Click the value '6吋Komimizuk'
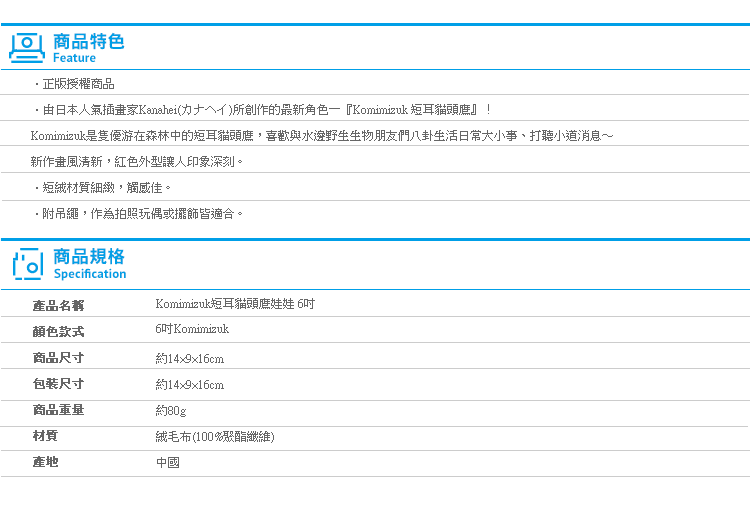The height and width of the screenshot is (528, 750). point(192,329)
